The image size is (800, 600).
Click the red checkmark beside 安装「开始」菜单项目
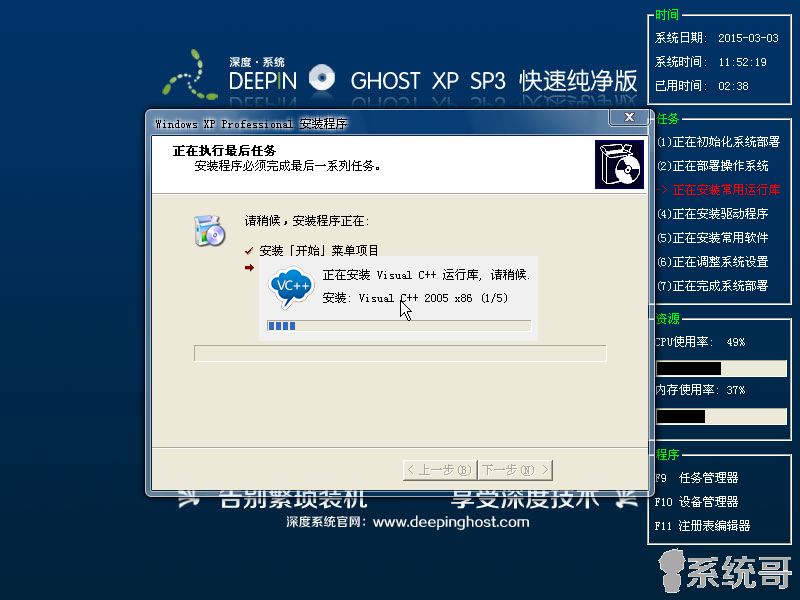249,251
